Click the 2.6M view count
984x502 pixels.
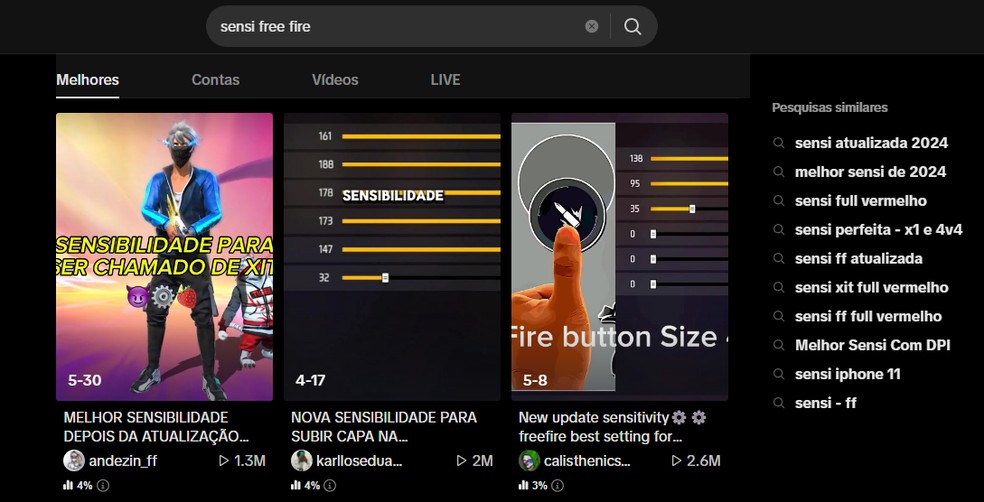click(x=703, y=461)
